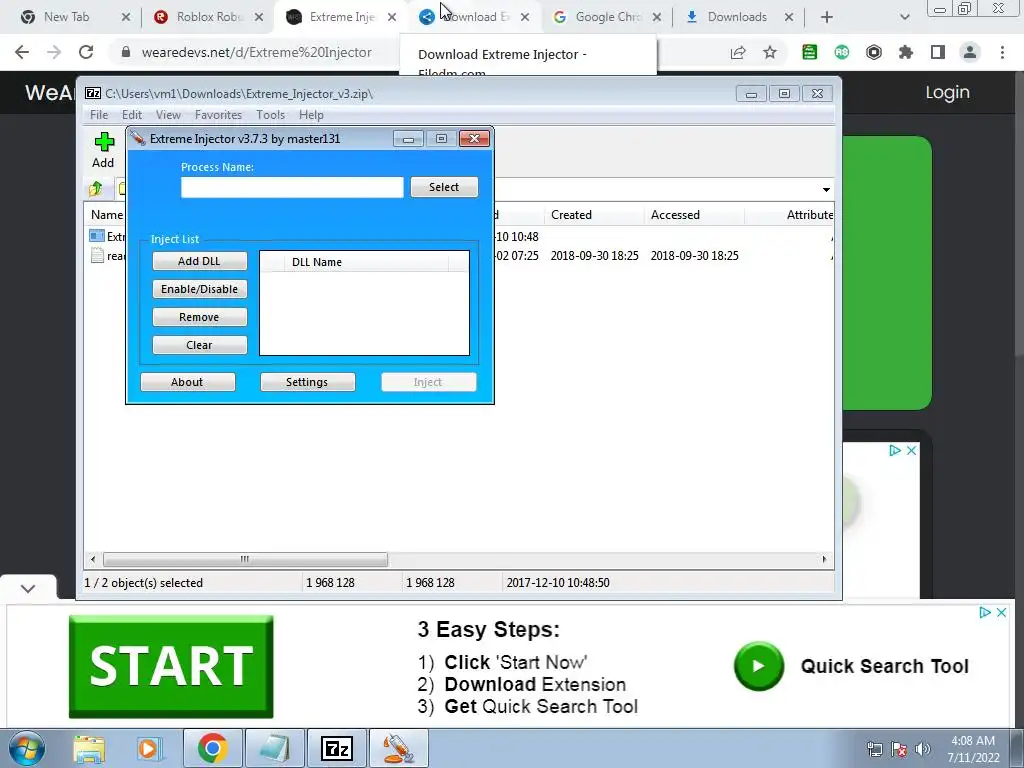The width and height of the screenshot is (1024, 768).
Task: Click the DLL Name column header
Action: tap(367, 262)
